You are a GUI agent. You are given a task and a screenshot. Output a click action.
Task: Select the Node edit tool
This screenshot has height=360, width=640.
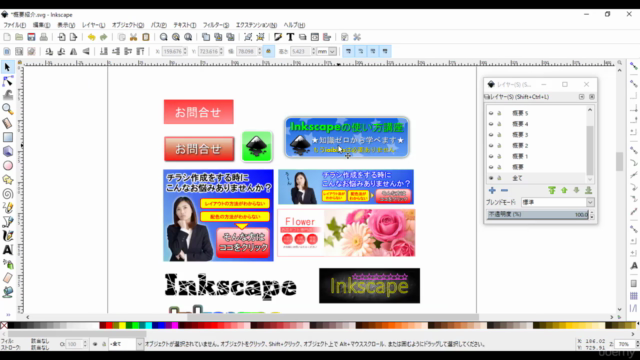point(7,81)
